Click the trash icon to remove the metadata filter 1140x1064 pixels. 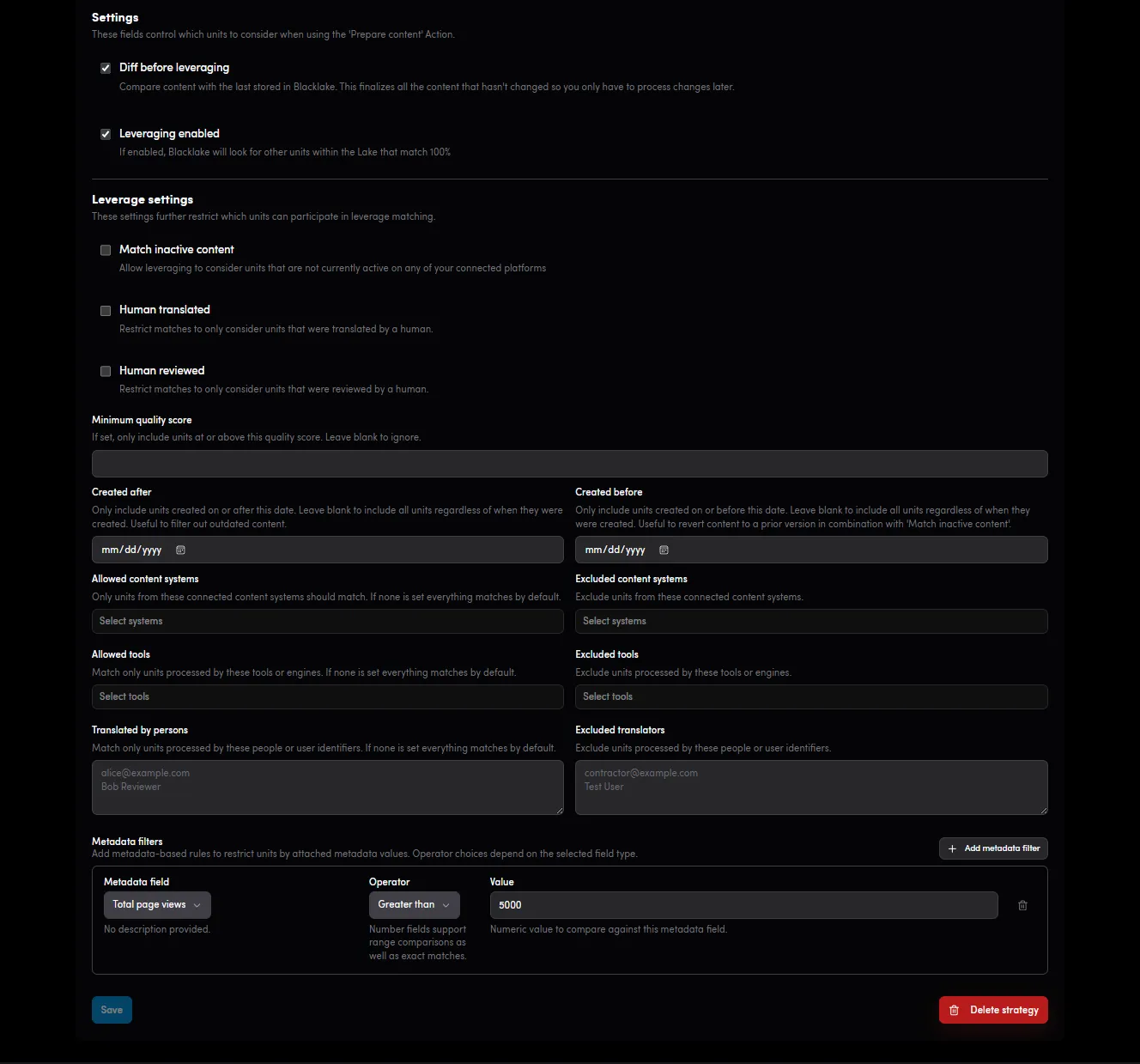[x=1022, y=905]
